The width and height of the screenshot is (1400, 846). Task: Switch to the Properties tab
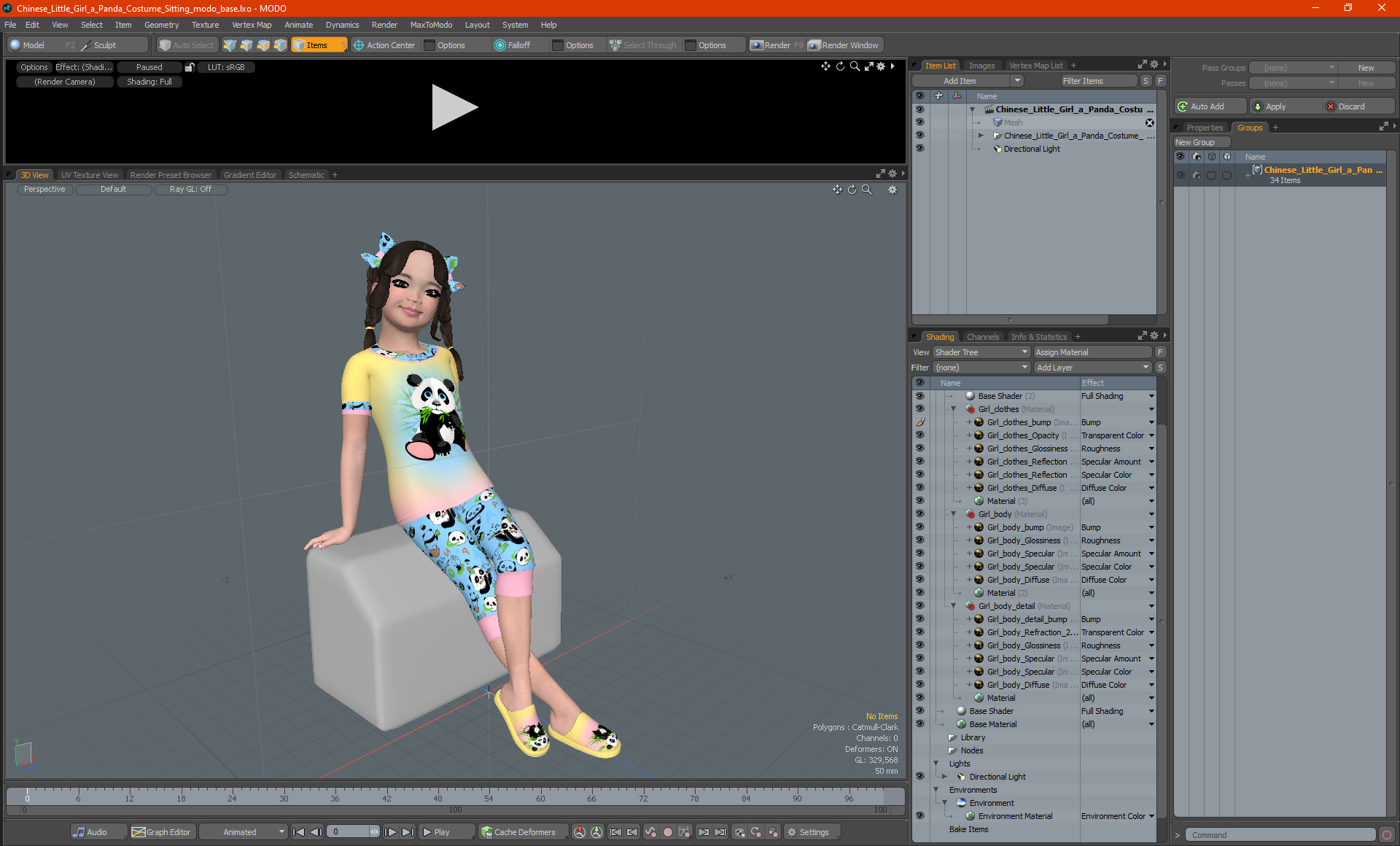[1205, 128]
